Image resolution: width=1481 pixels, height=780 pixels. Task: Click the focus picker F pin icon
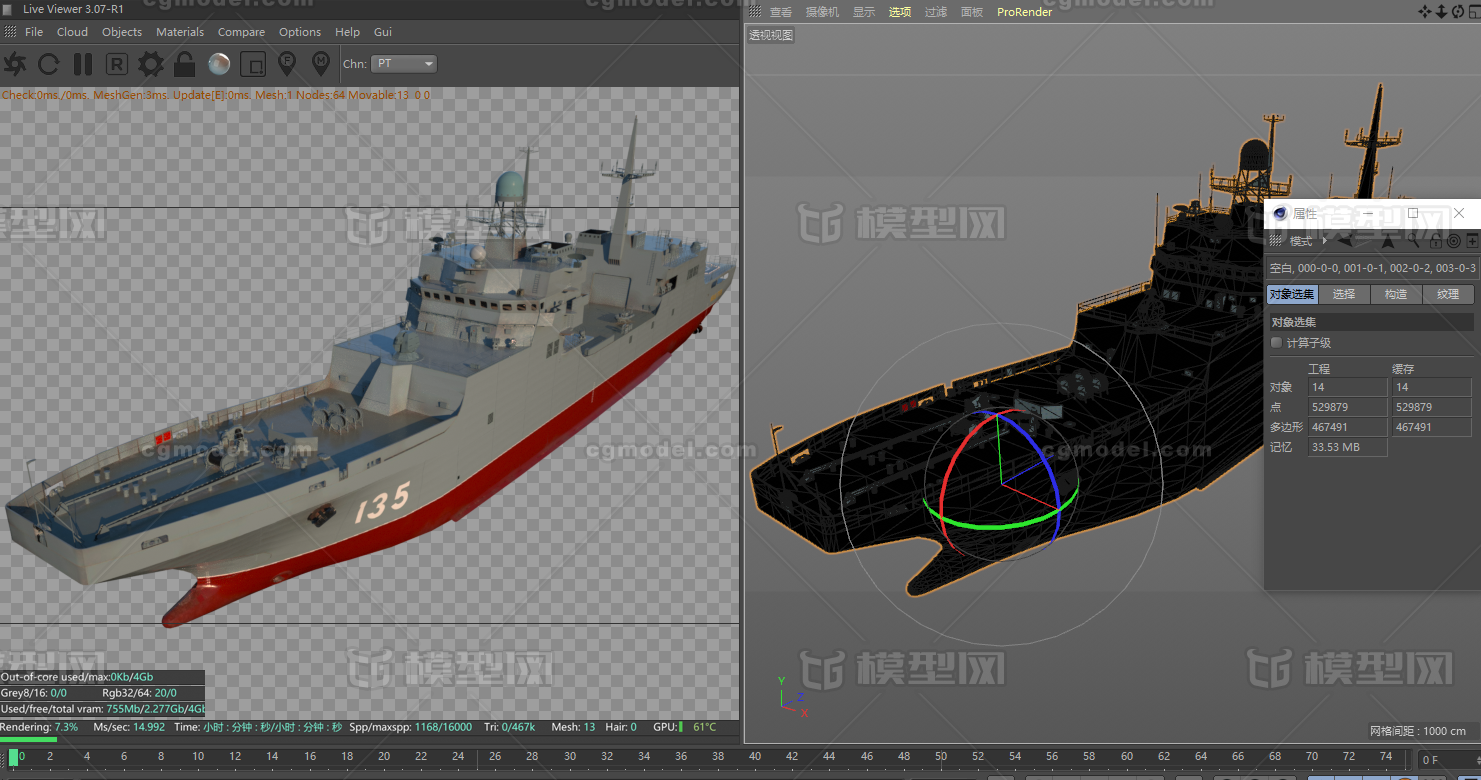point(287,65)
